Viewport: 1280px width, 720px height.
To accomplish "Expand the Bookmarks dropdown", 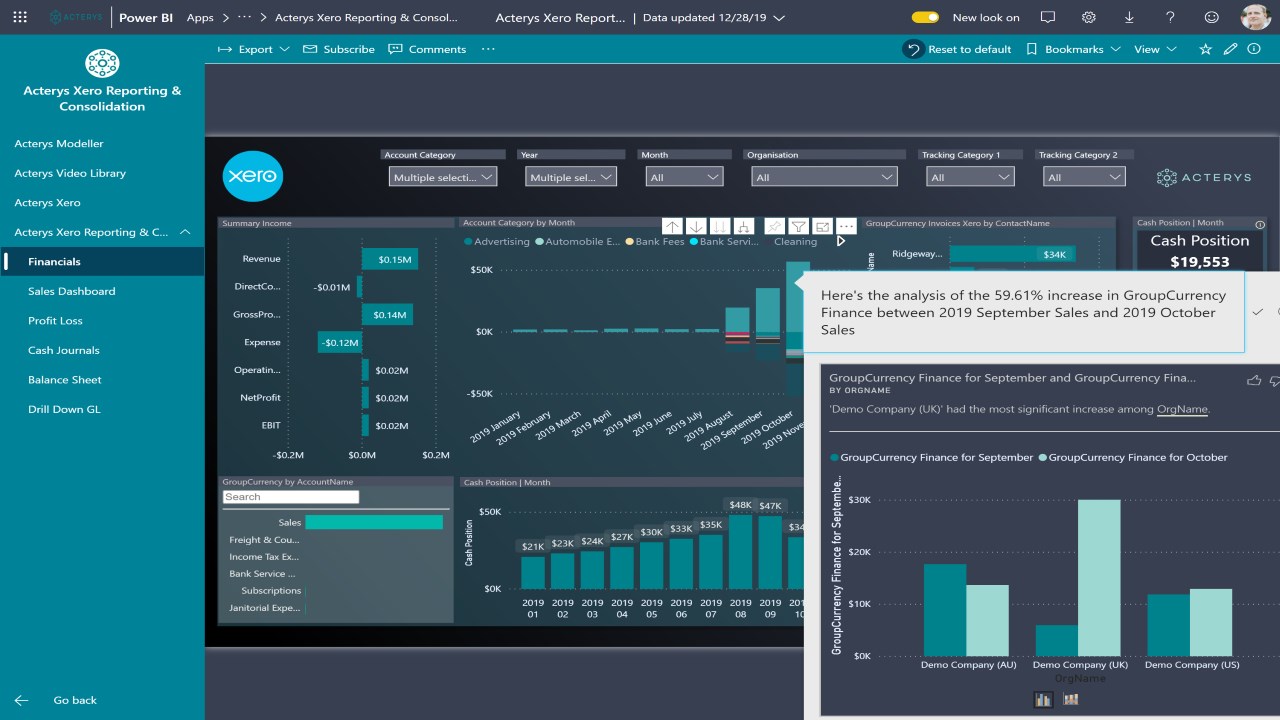I will 1073,49.
